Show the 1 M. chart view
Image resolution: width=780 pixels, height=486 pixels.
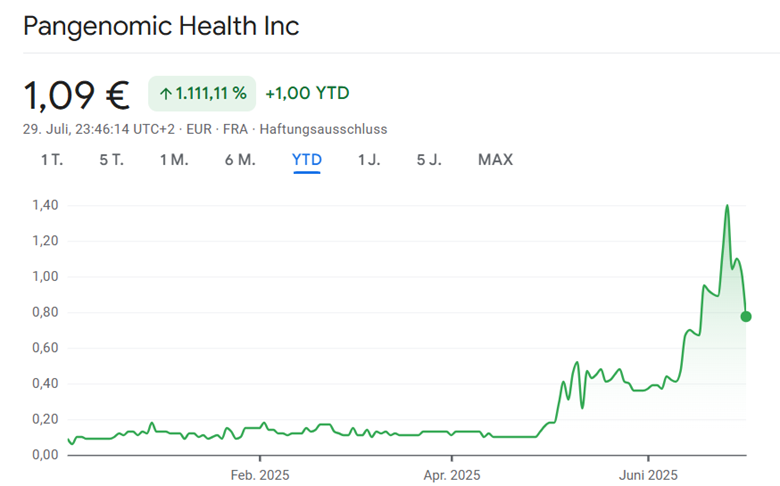[x=174, y=160]
